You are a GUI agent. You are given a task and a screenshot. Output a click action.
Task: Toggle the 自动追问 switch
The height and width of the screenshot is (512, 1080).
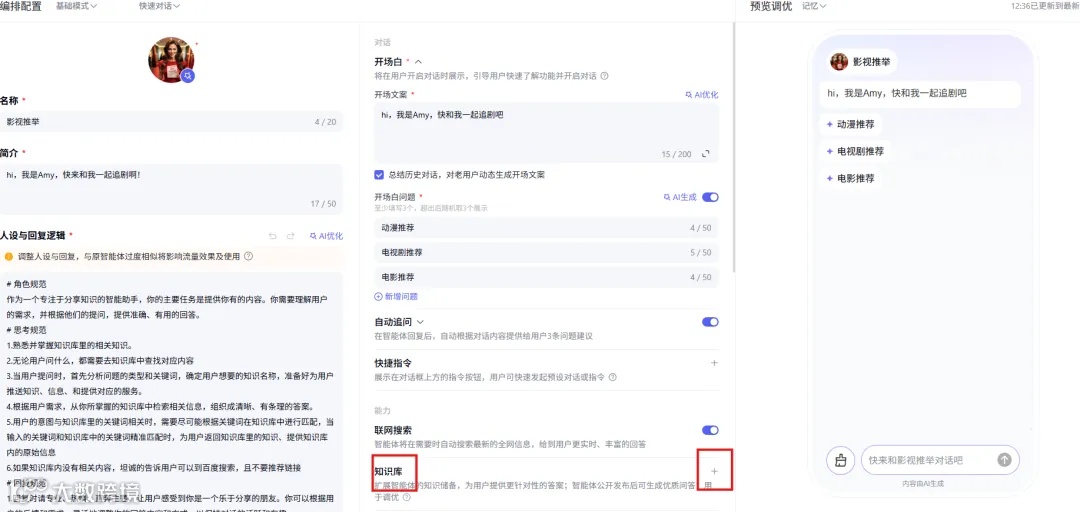710,322
